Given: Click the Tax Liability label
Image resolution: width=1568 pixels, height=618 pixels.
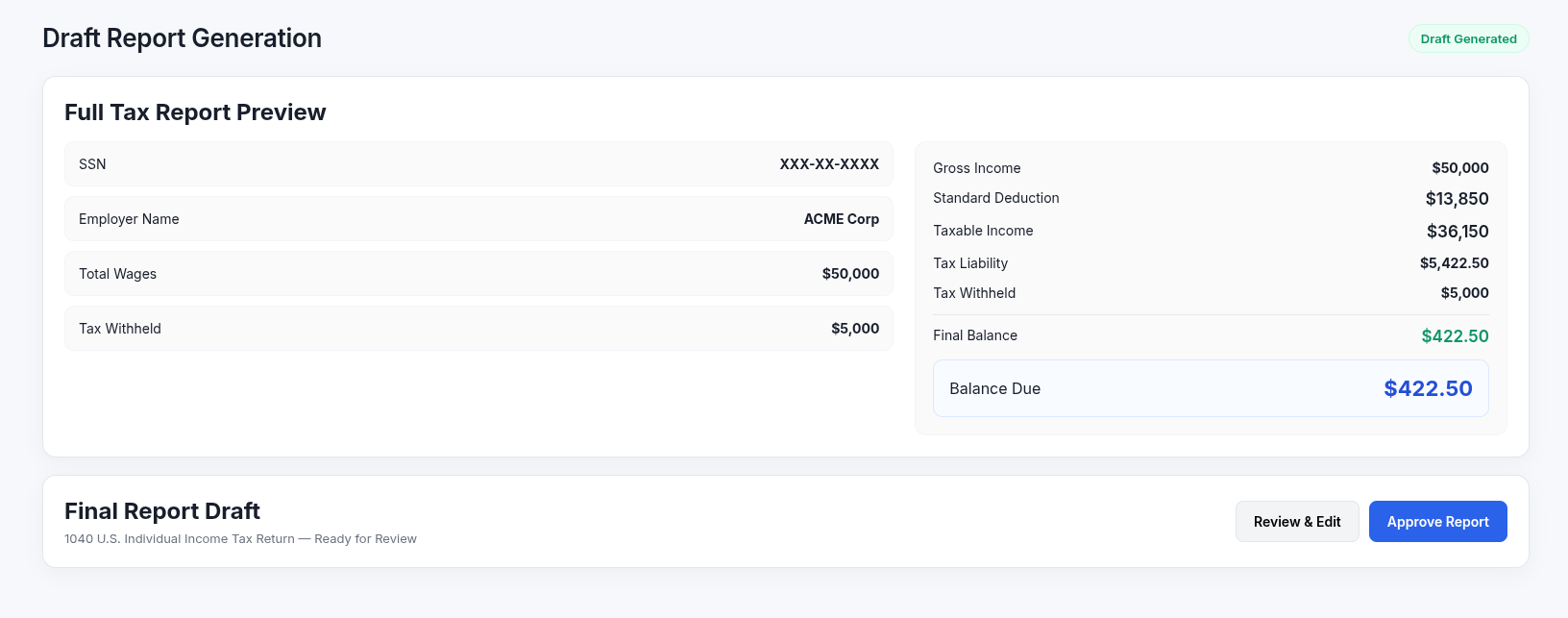Looking at the screenshot, I should (x=970, y=263).
